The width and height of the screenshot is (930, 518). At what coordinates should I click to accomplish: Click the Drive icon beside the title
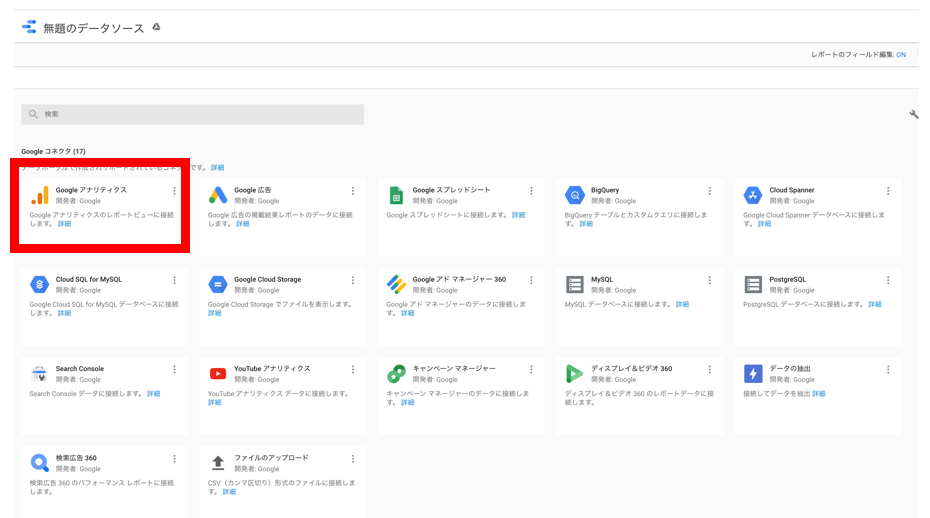(157, 27)
